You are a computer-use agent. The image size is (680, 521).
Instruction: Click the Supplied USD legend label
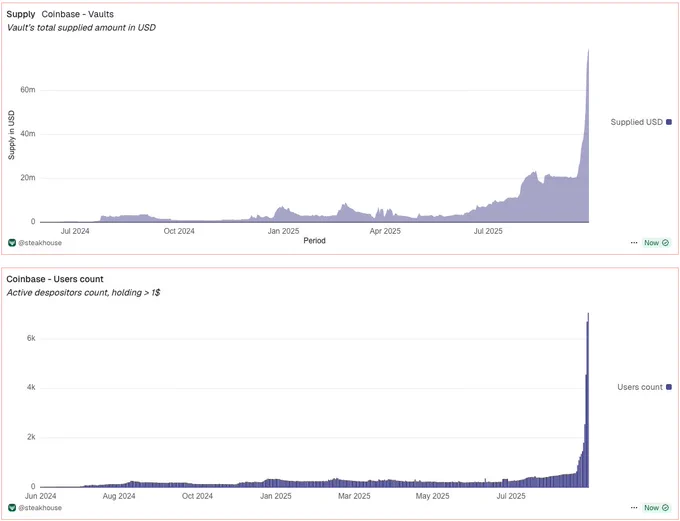click(x=637, y=122)
